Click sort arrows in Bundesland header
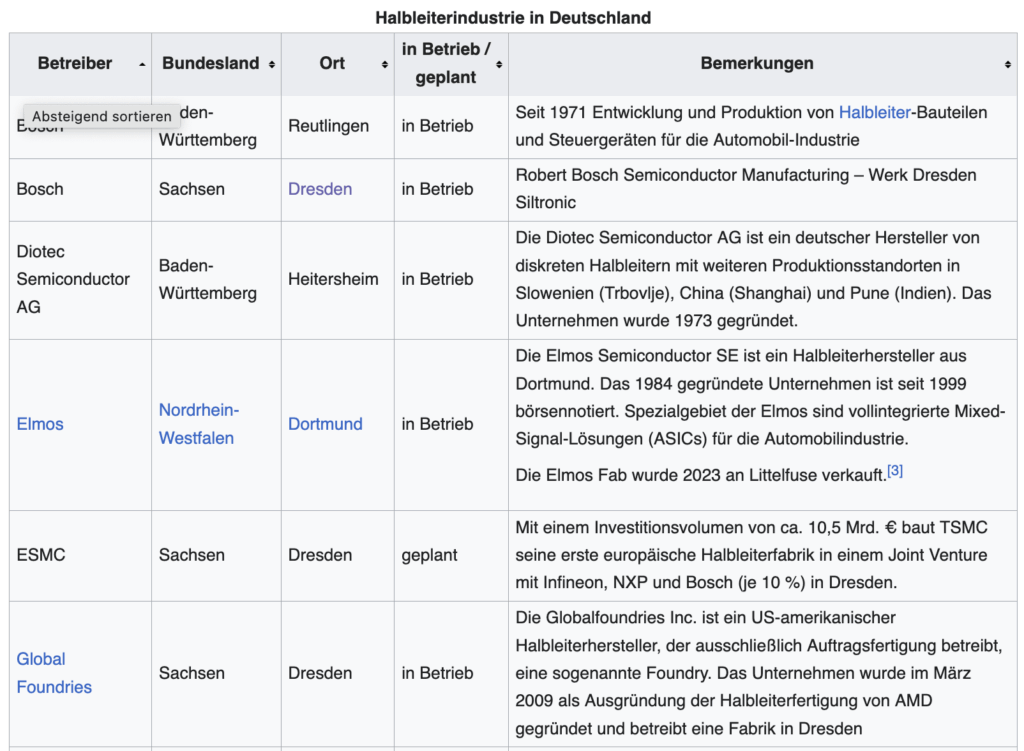 [272, 64]
